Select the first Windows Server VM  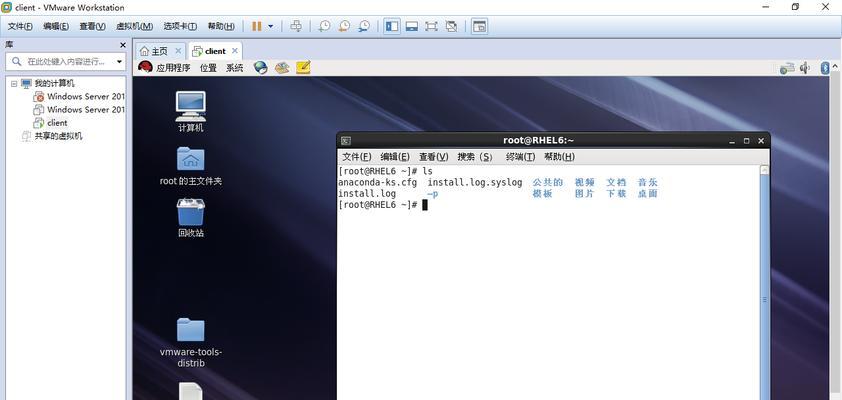85,97
